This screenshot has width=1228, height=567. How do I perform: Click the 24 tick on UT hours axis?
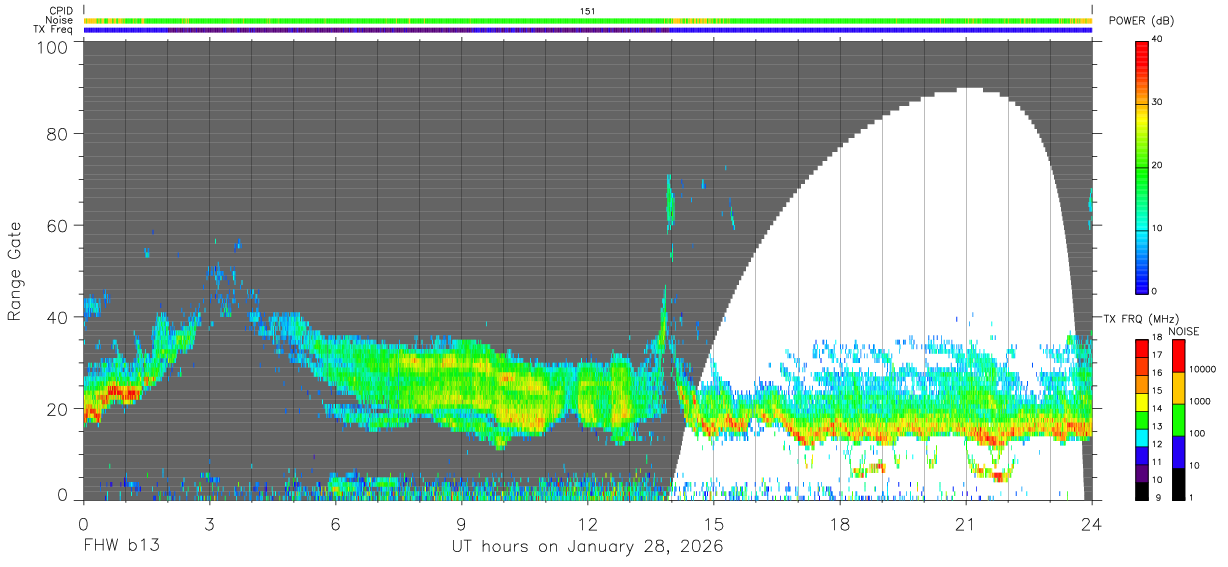point(1091,523)
